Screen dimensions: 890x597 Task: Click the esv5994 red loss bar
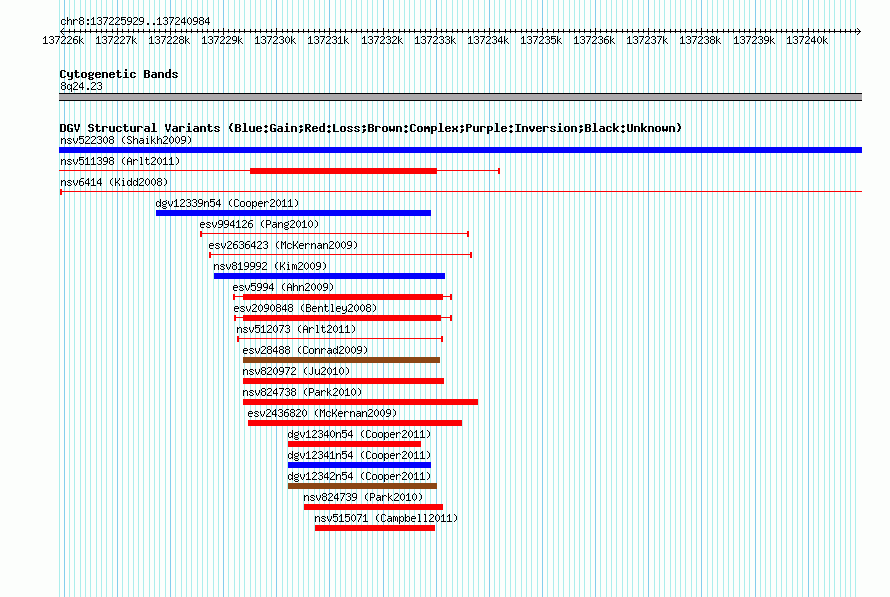343,297
